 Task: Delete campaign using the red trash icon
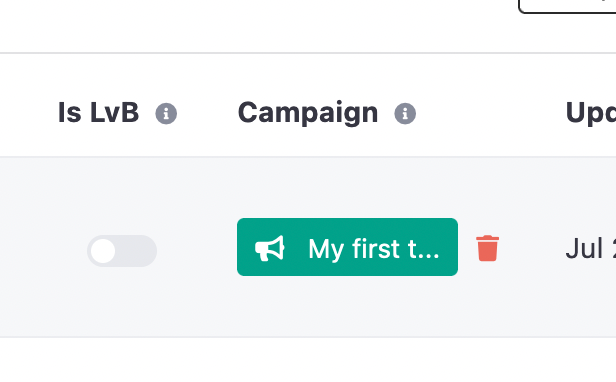488,248
